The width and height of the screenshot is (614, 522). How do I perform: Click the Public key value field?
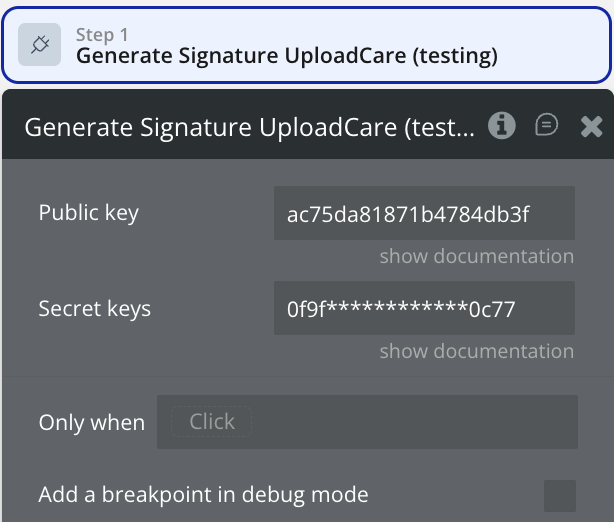click(x=423, y=213)
